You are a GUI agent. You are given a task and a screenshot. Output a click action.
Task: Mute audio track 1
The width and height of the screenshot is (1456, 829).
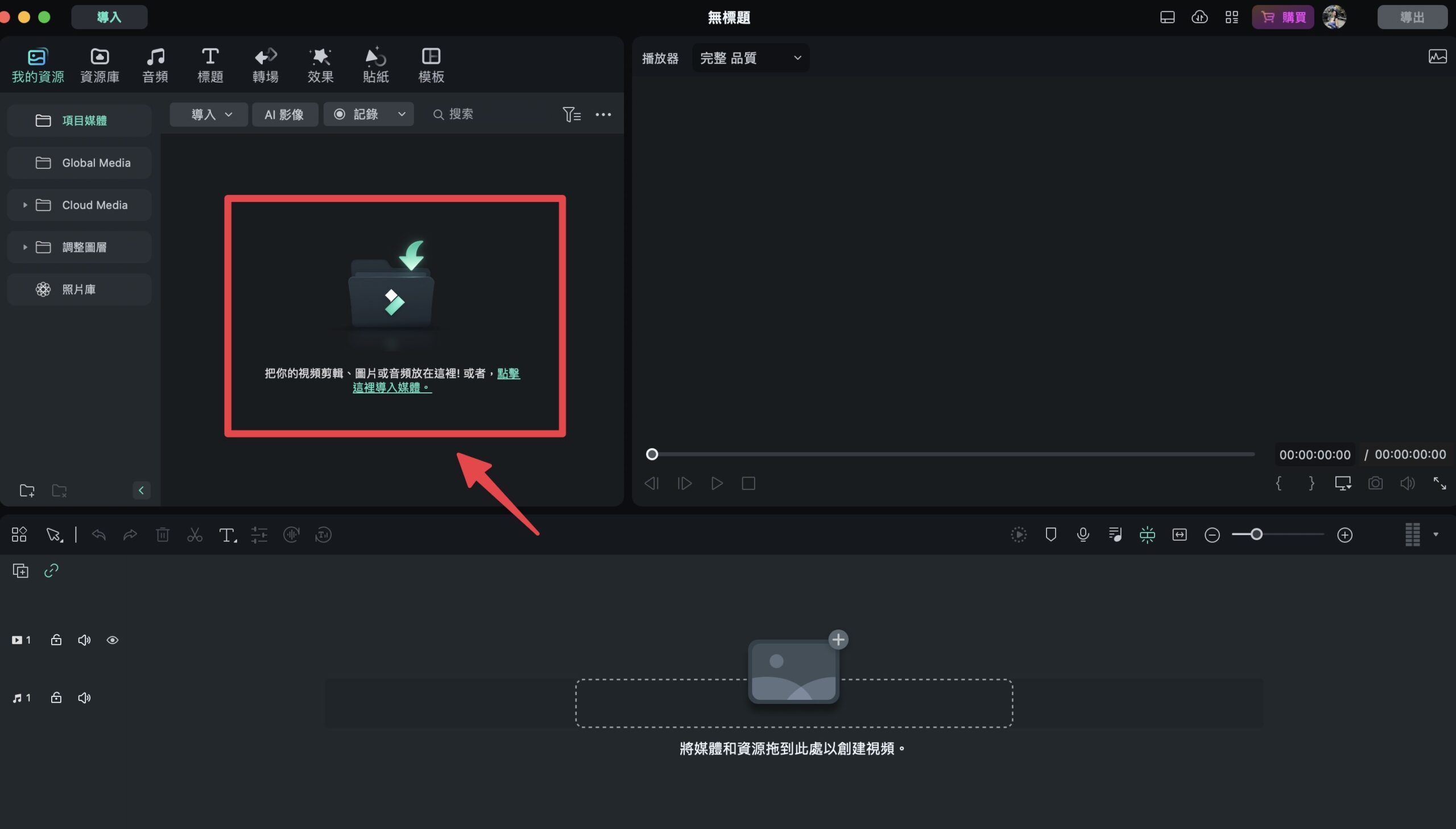[84, 697]
